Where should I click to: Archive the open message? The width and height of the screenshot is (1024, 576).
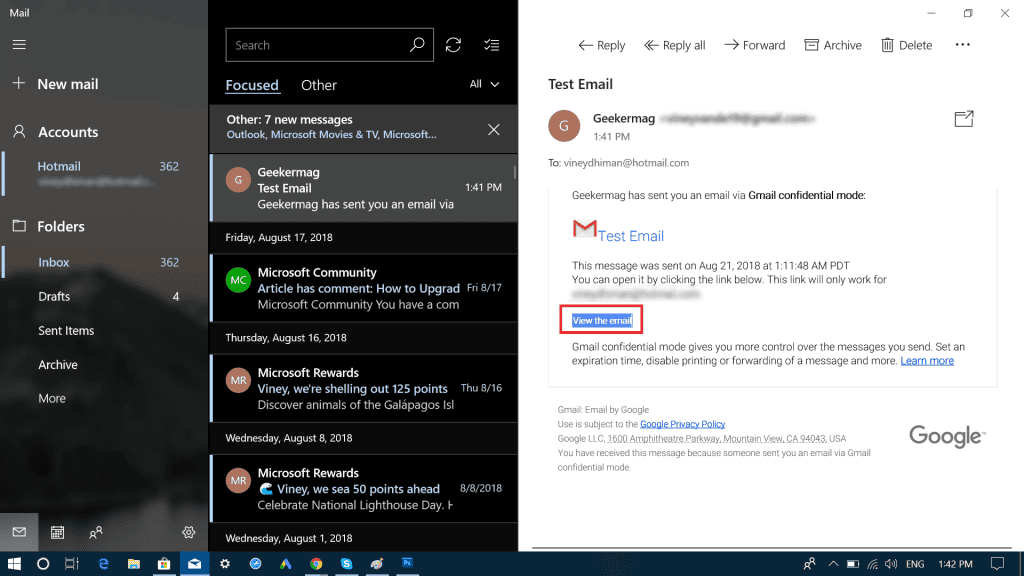[x=833, y=45]
